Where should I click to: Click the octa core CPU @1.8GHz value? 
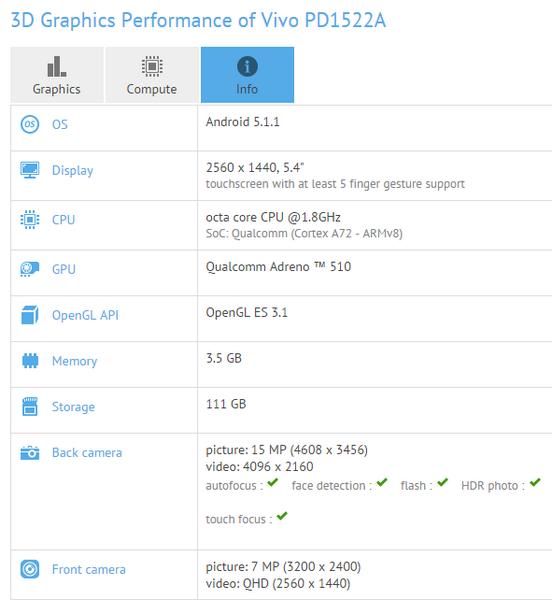273,217
